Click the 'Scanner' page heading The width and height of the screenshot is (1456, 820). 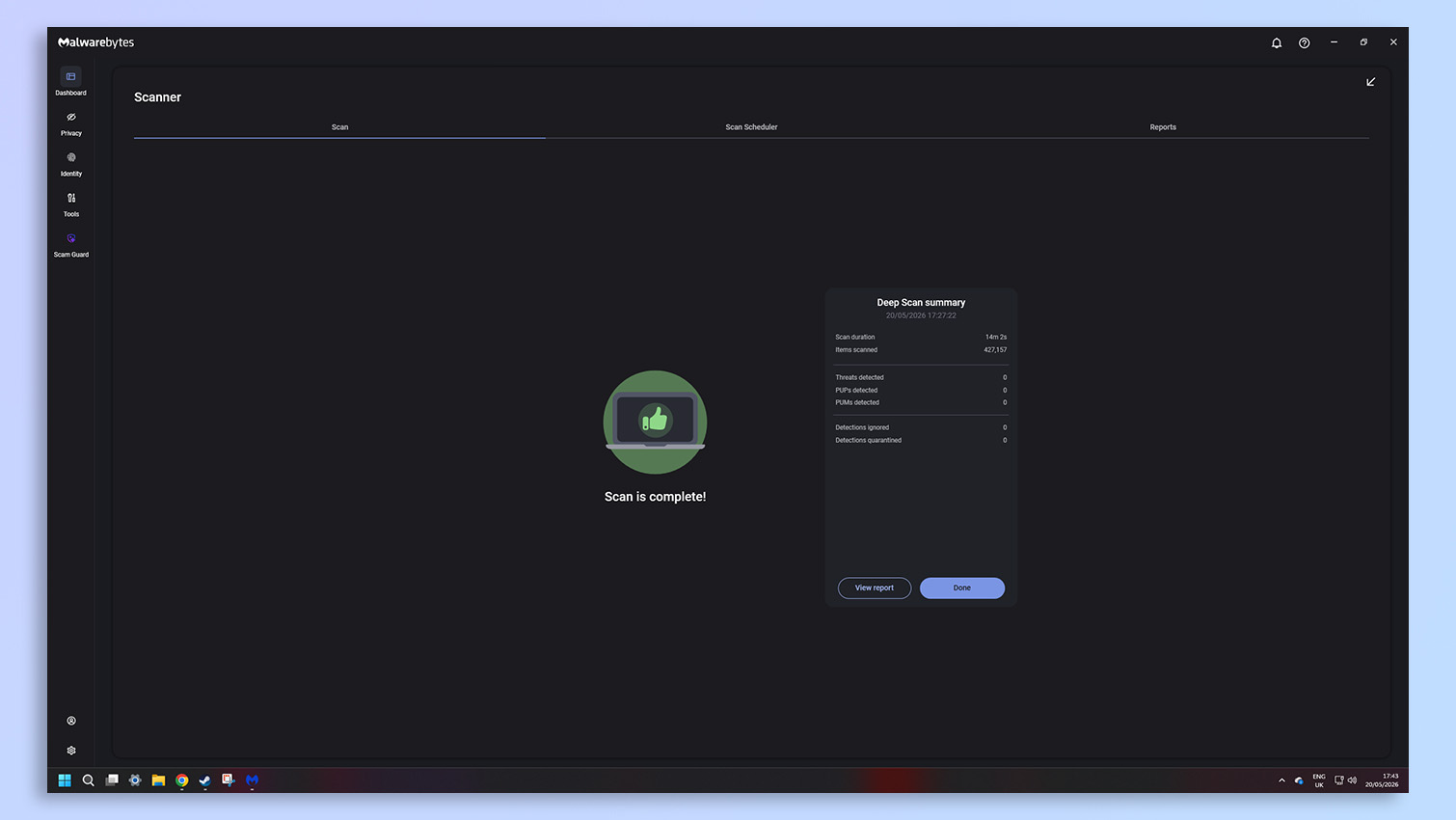pyautogui.click(x=157, y=97)
